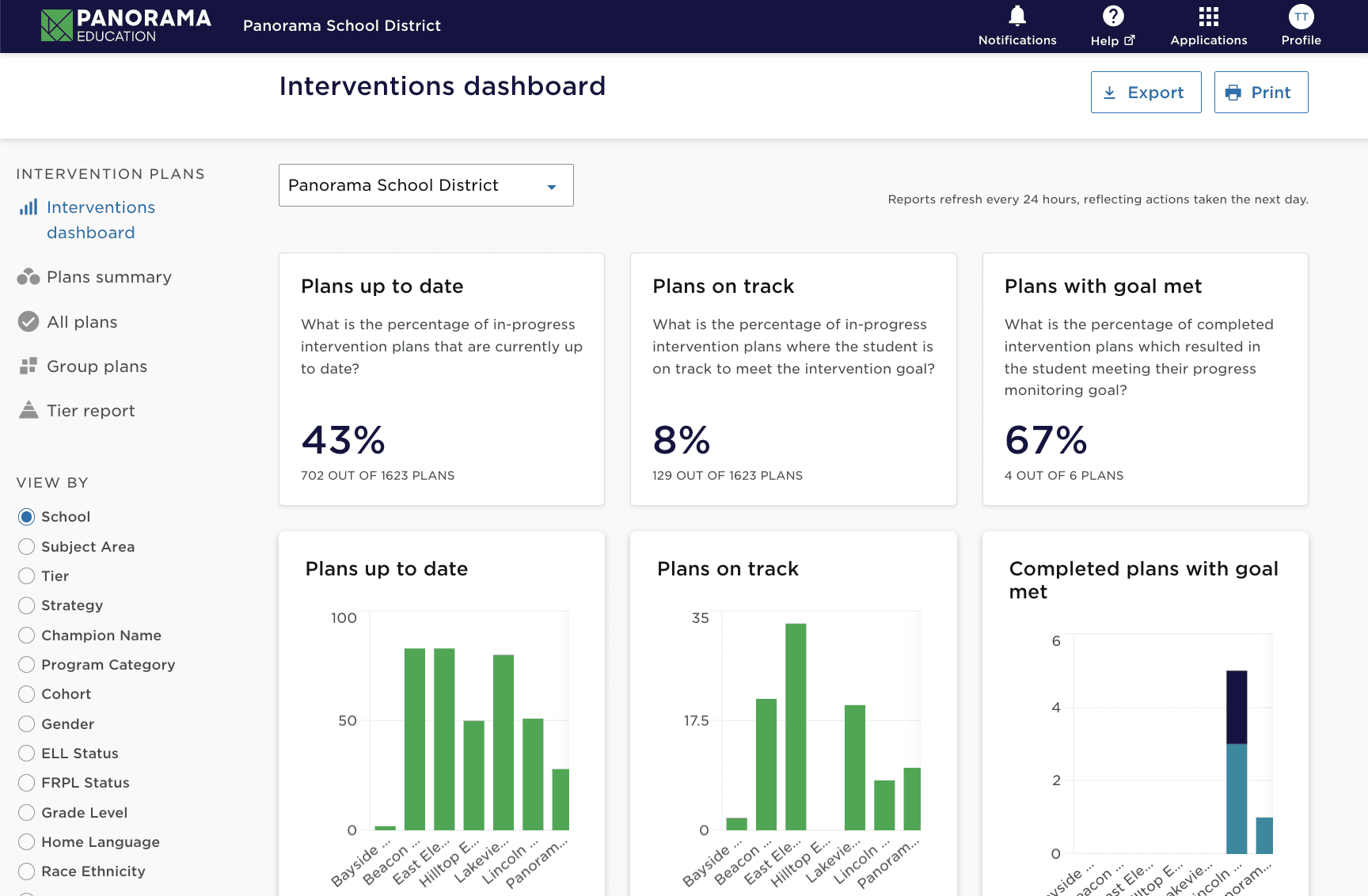Click the Lincoln bar in Plans up to date chart
The image size is (1368, 896).
(534, 774)
